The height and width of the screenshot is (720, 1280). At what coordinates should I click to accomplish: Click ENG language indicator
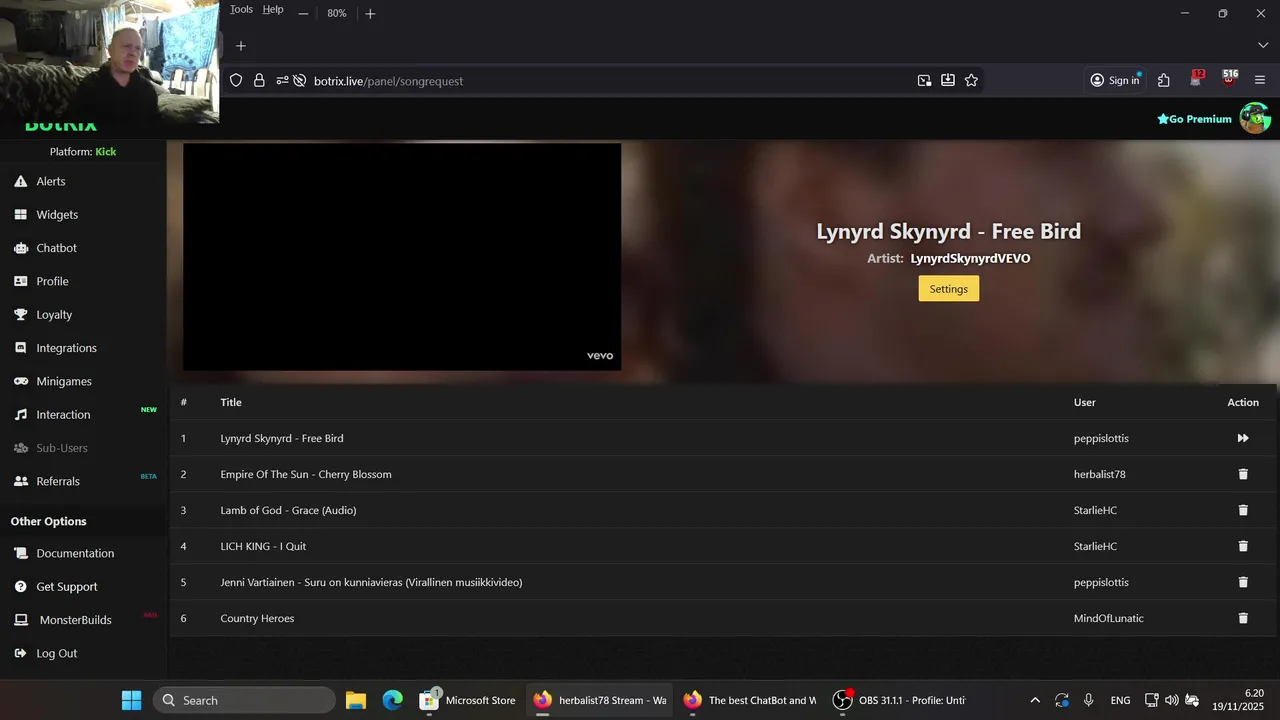pyautogui.click(x=1120, y=700)
